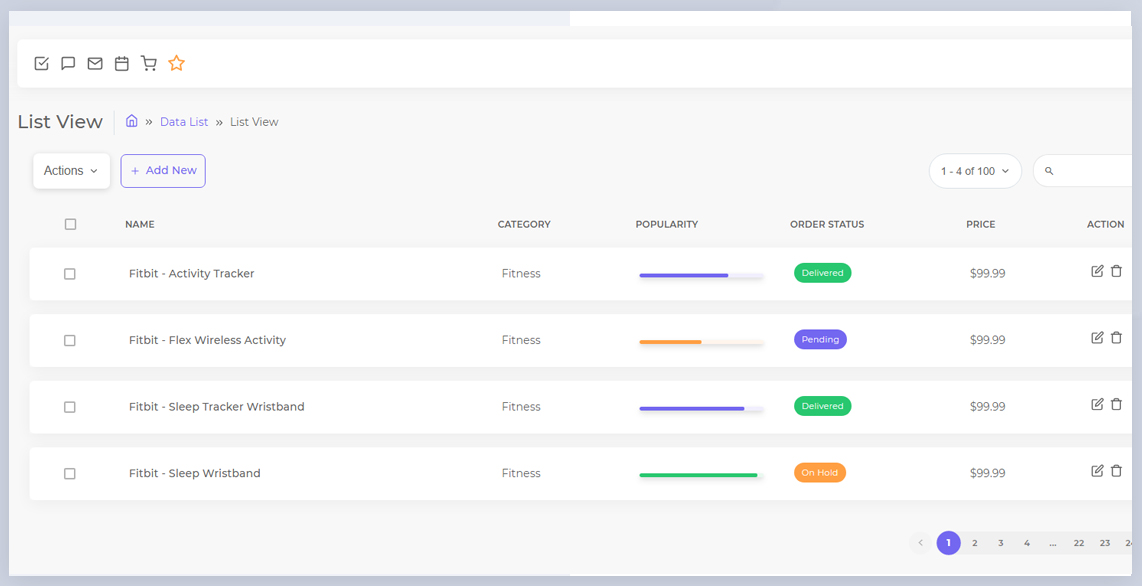The image size is (1142, 586).
Task: Click the previous page arrow in pagination
Action: (921, 543)
